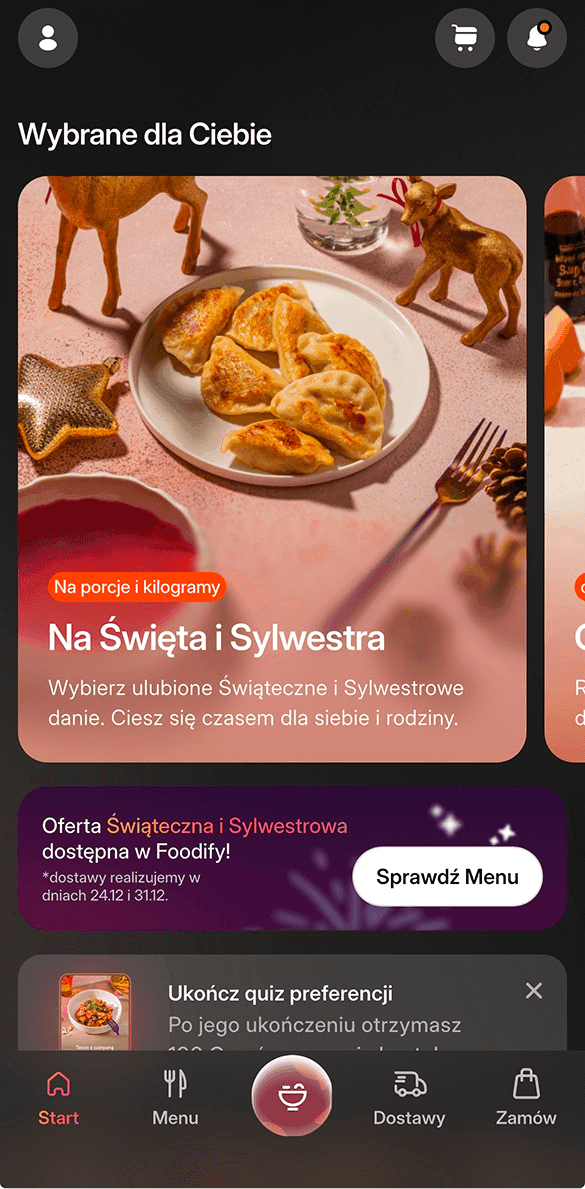Dismiss the preference quiz card
This screenshot has height=1189, width=585.
534,990
